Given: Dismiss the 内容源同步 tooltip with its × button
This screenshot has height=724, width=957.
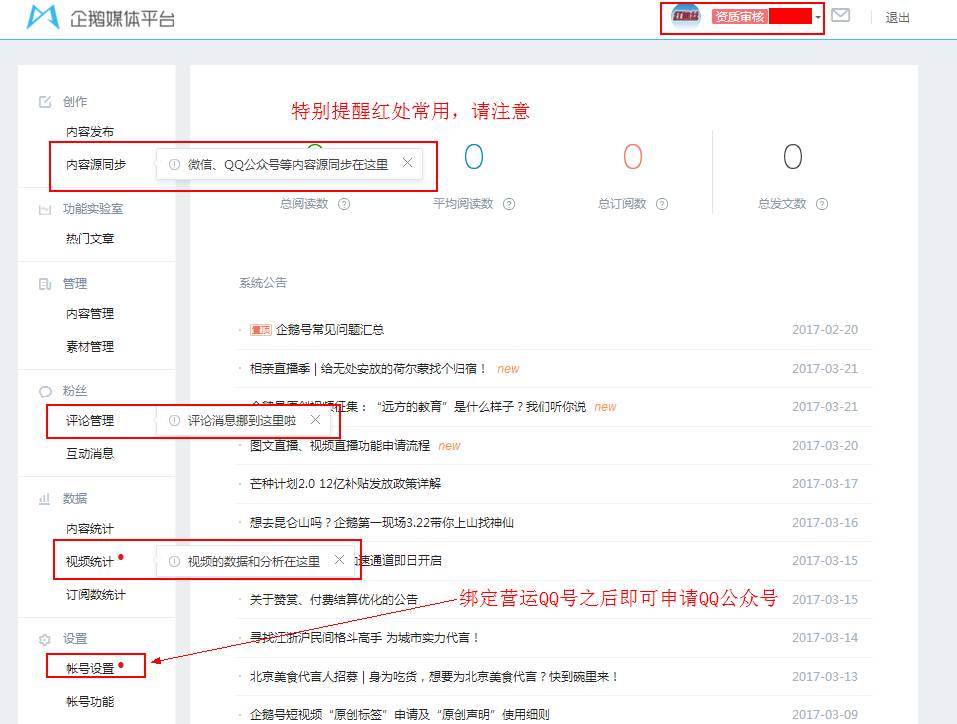Looking at the screenshot, I should click(407, 161).
